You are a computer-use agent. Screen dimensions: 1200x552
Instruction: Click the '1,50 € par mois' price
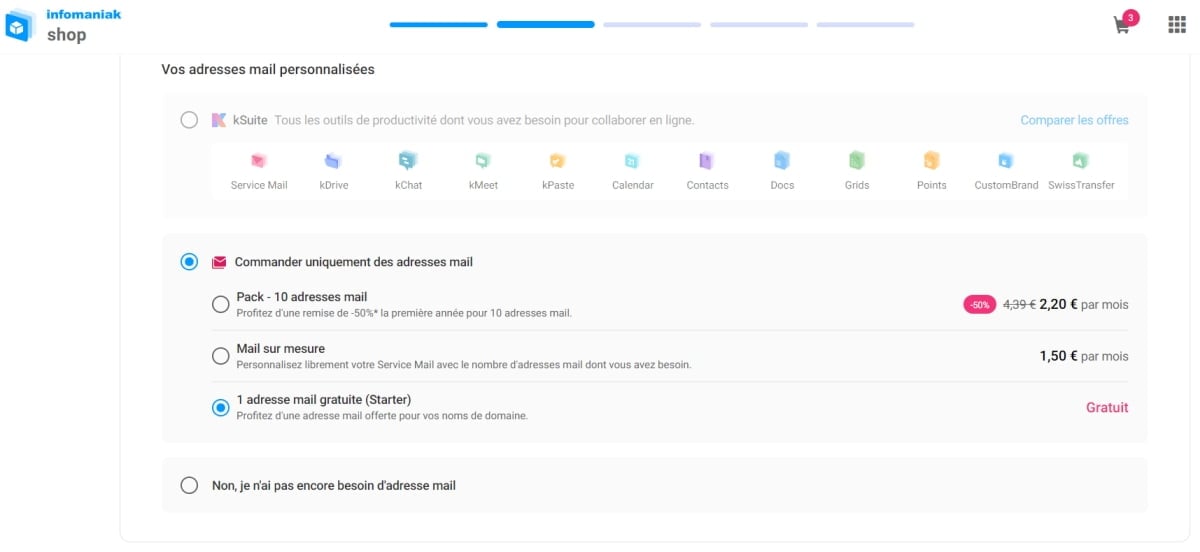pos(1084,356)
